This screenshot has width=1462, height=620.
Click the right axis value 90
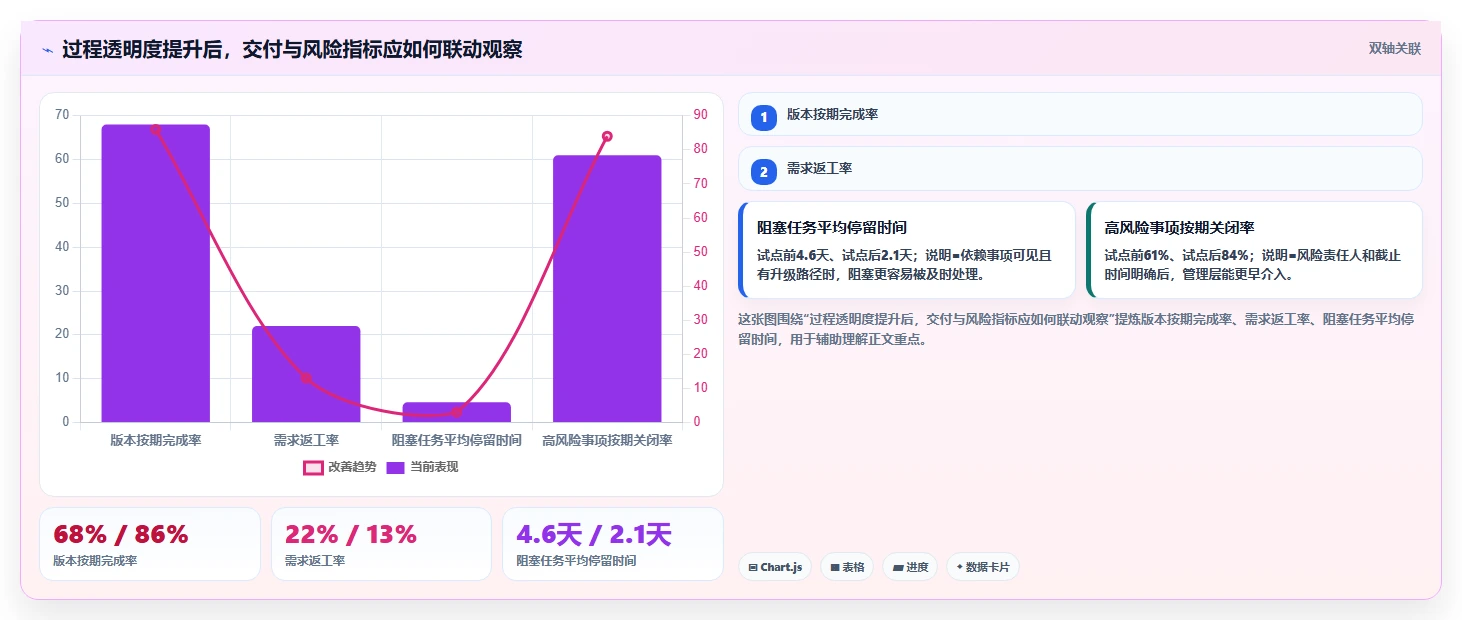tap(700, 115)
